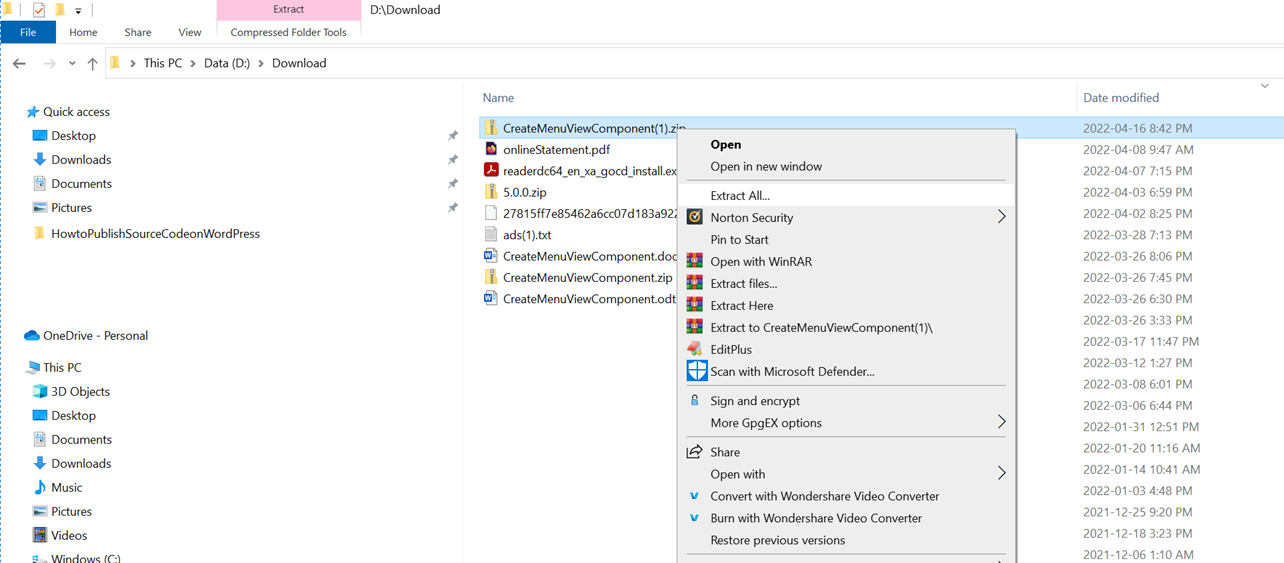Click the Norton Security icon in context menu

(694, 218)
